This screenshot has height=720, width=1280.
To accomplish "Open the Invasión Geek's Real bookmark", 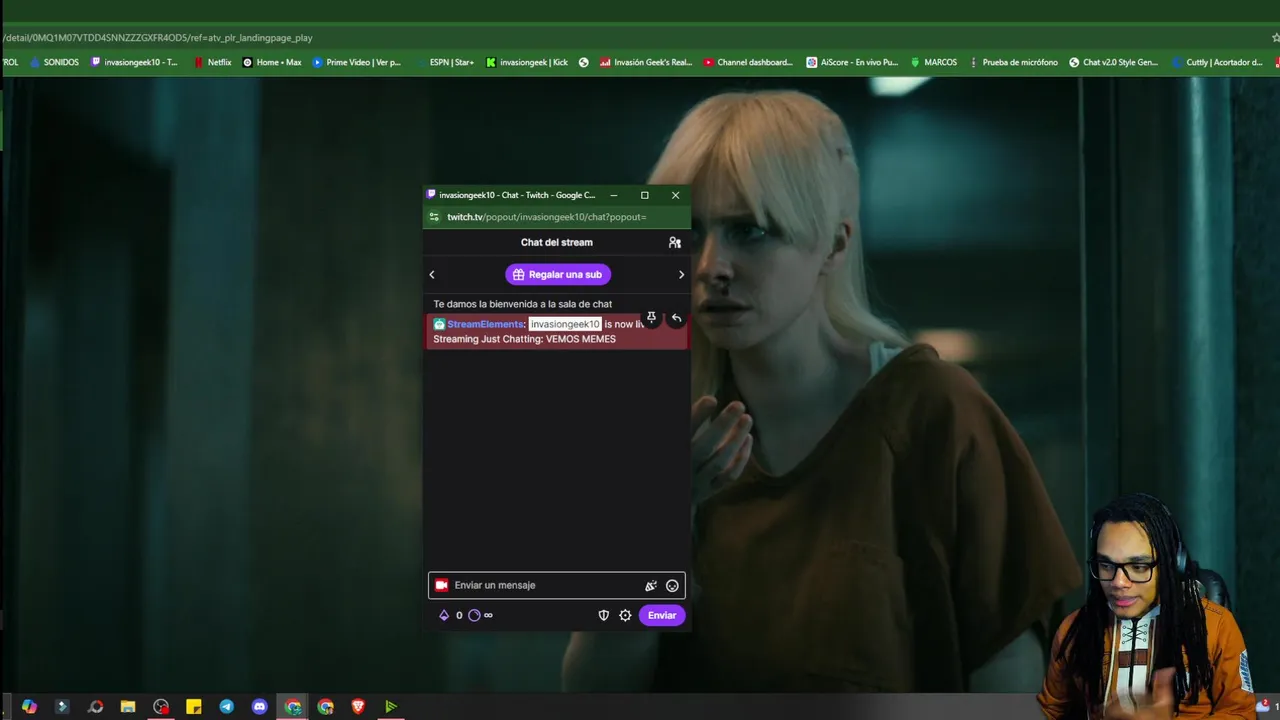I will coord(646,62).
